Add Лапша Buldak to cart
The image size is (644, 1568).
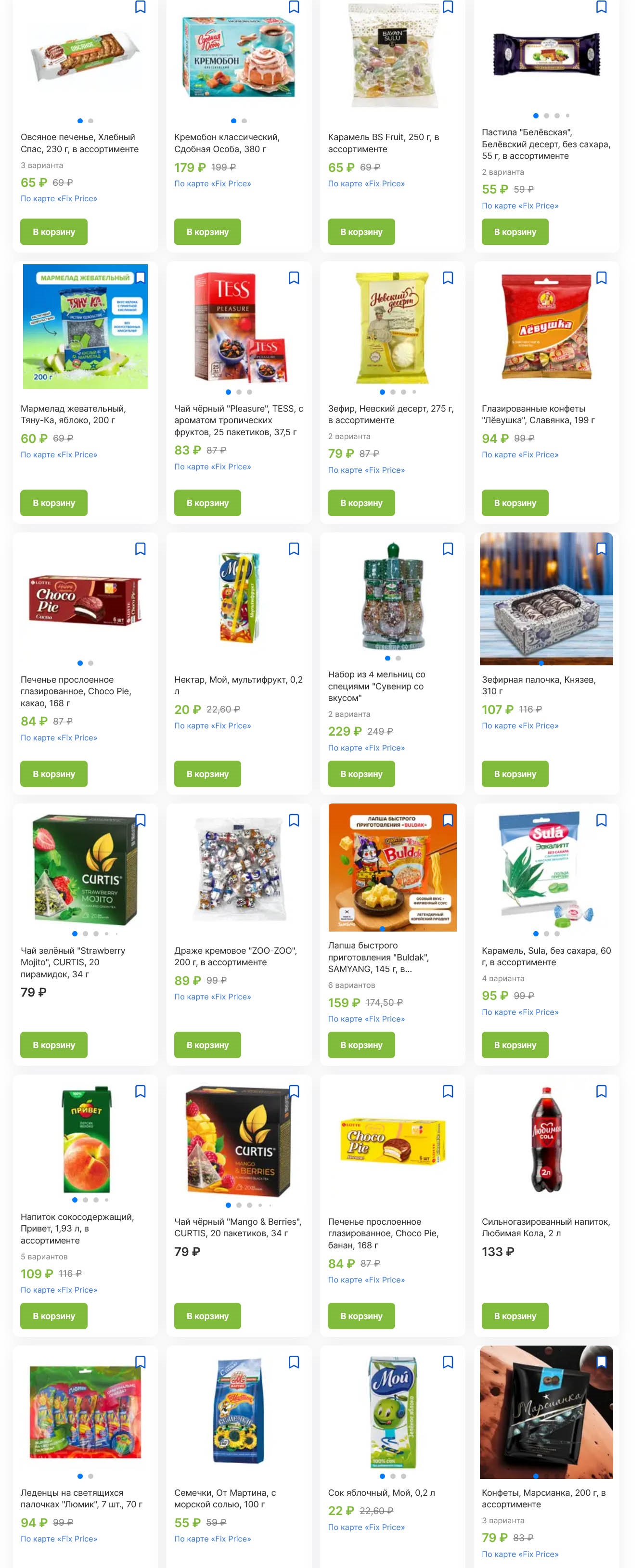click(x=361, y=1045)
